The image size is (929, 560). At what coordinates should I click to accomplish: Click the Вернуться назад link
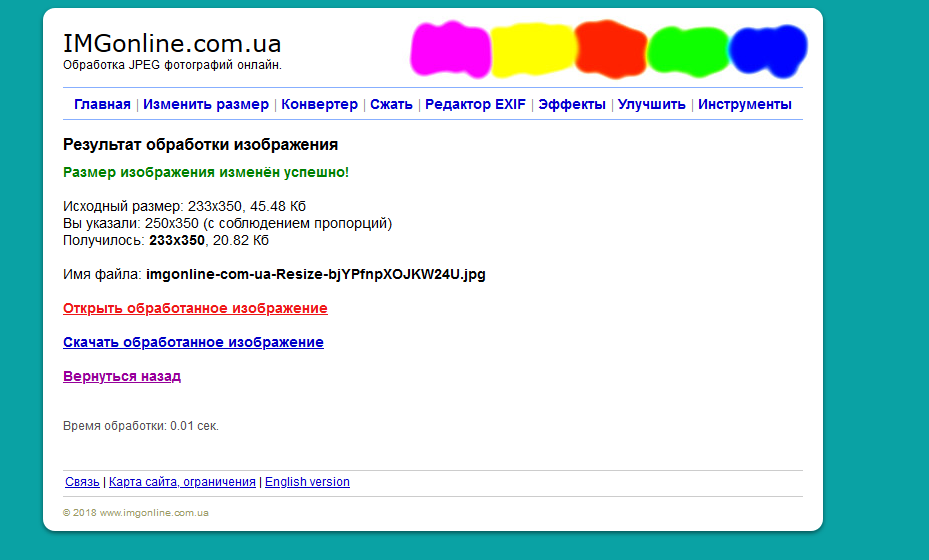[121, 376]
